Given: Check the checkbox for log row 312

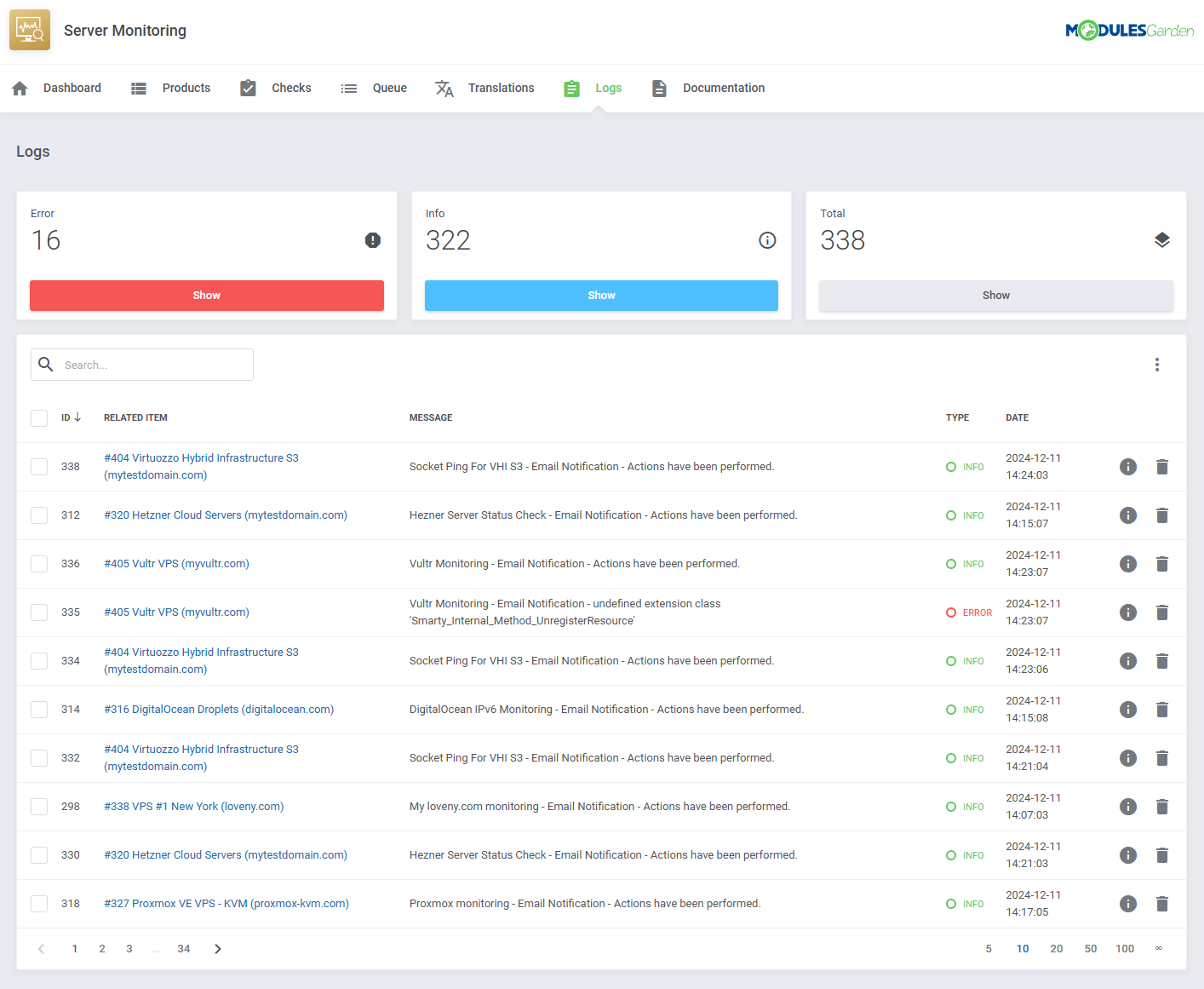Looking at the screenshot, I should 39,515.
